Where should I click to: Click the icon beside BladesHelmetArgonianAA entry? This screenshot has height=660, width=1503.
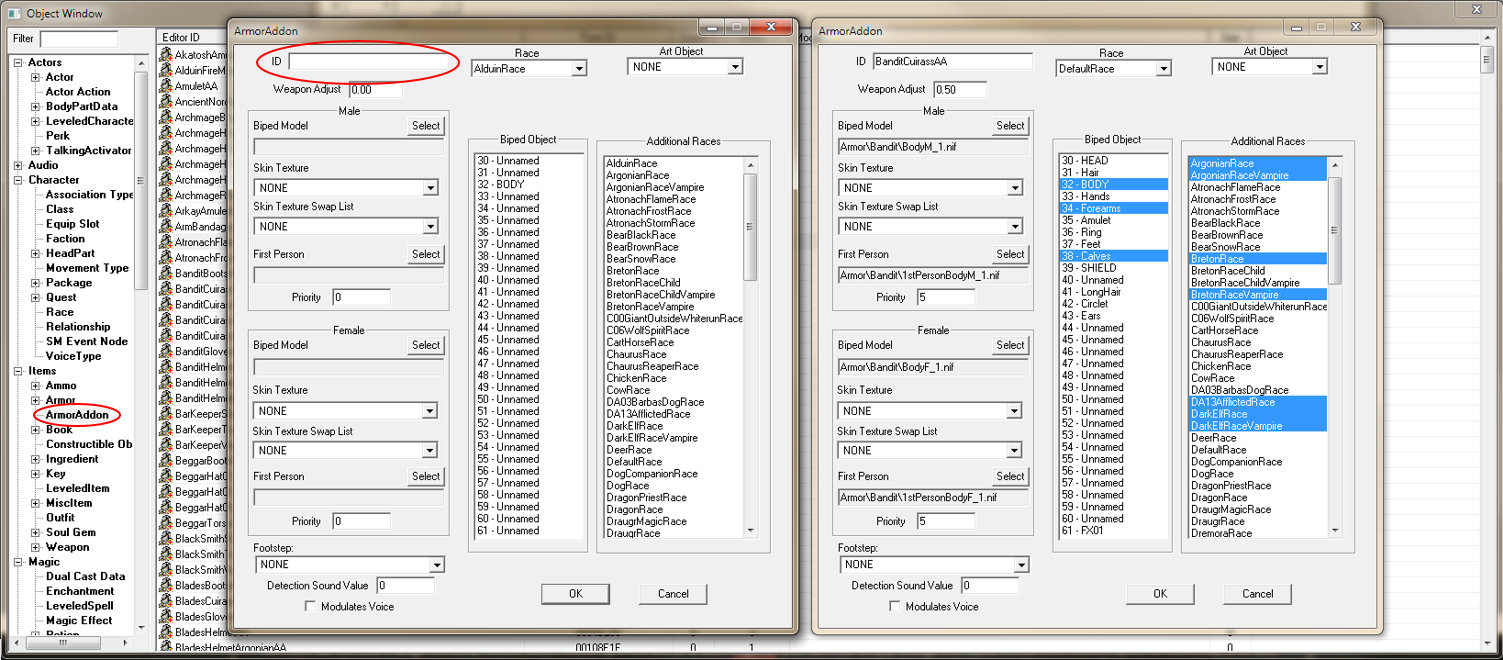tap(167, 647)
